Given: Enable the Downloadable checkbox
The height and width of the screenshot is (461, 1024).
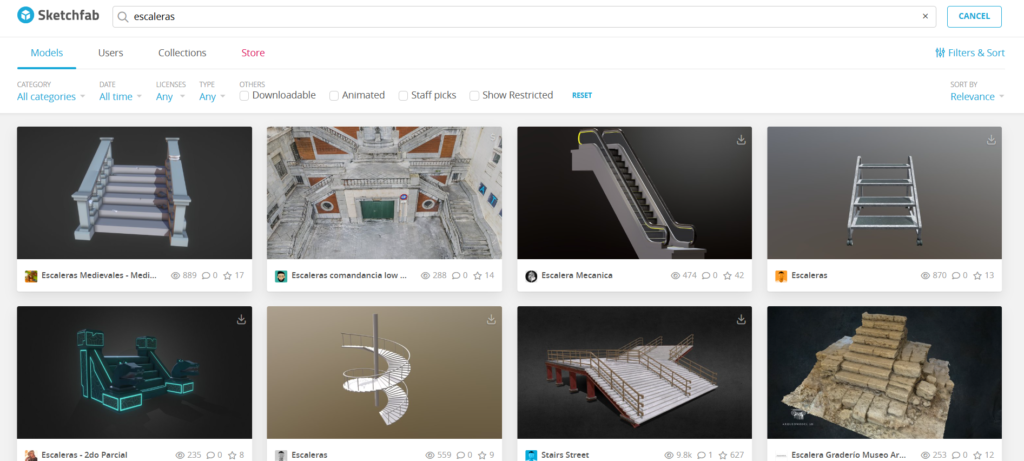Looking at the screenshot, I should tap(244, 95).
